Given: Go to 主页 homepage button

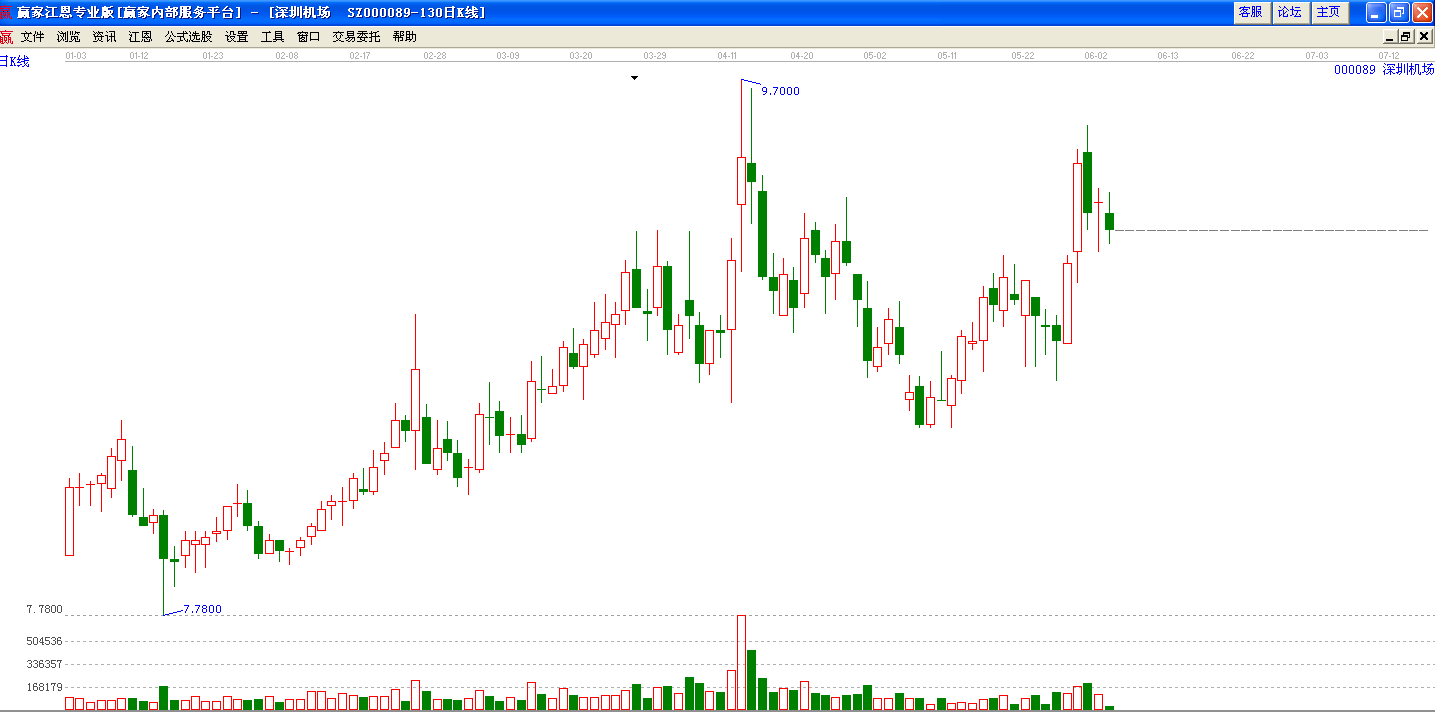Looking at the screenshot, I should pyautogui.click(x=1329, y=12).
